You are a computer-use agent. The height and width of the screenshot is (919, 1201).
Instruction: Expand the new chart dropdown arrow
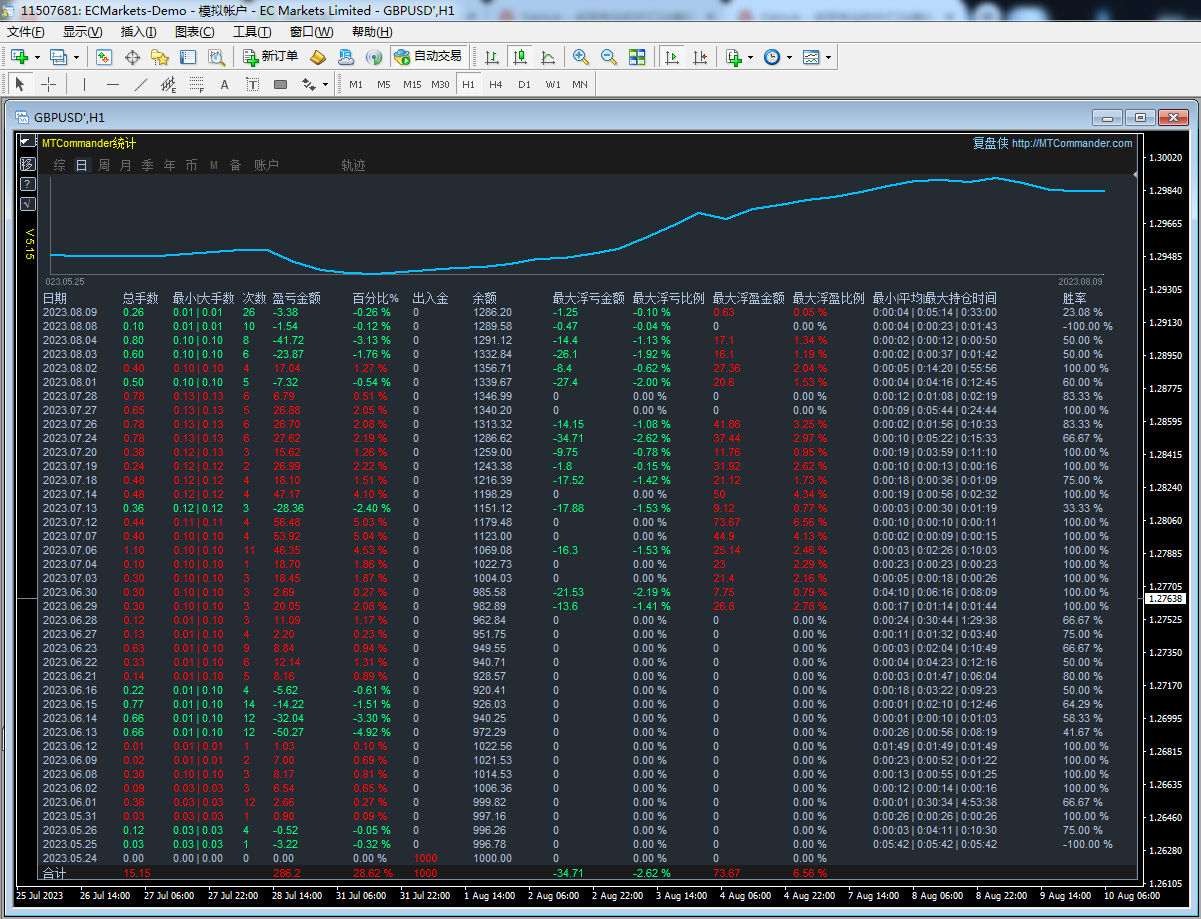coord(37,57)
